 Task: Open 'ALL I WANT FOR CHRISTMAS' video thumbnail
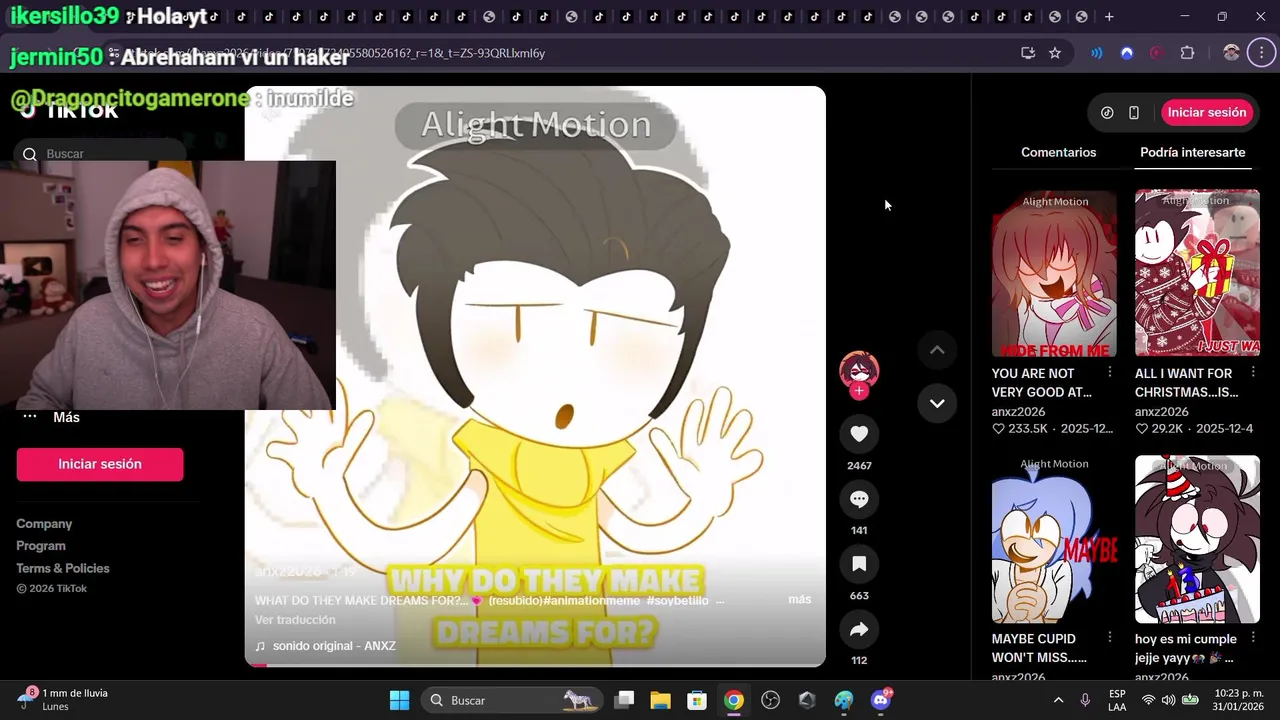pos(1197,273)
